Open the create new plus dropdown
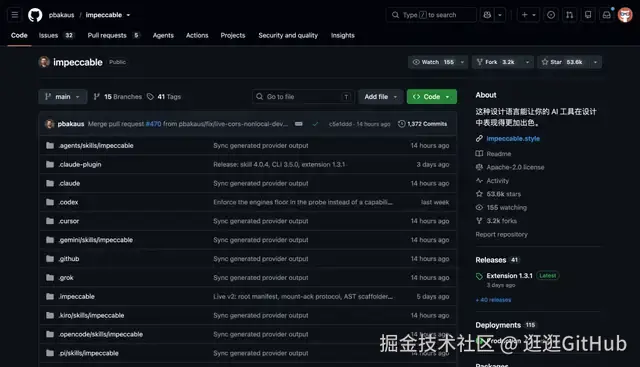640x367 pixels. pos(529,15)
